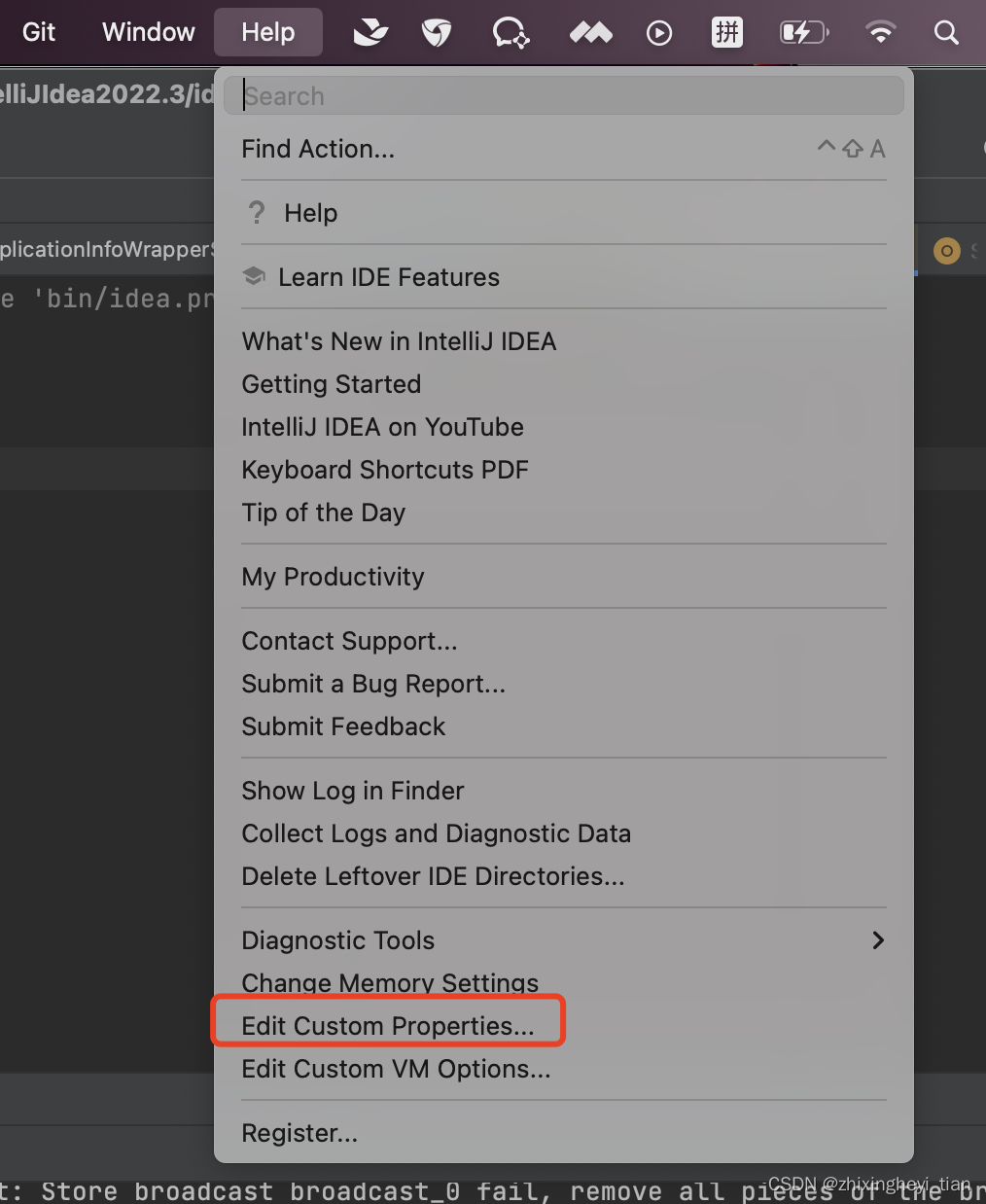Viewport: 986px width, 1204px height.
Task: Select Edit Custom VM Options...
Action: 564,1069
